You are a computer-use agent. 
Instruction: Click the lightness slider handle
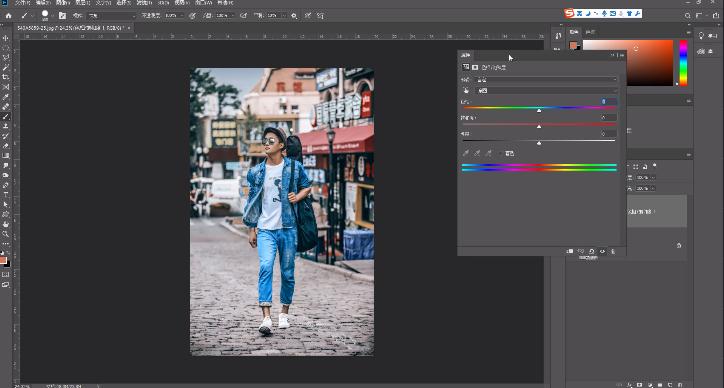pos(539,143)
